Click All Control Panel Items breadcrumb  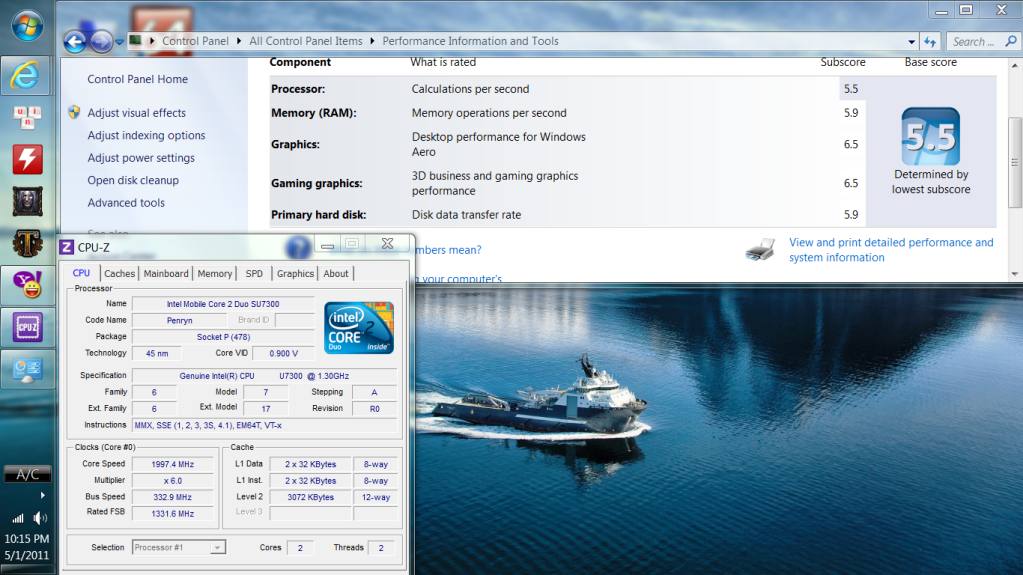[x=305, y=41]
